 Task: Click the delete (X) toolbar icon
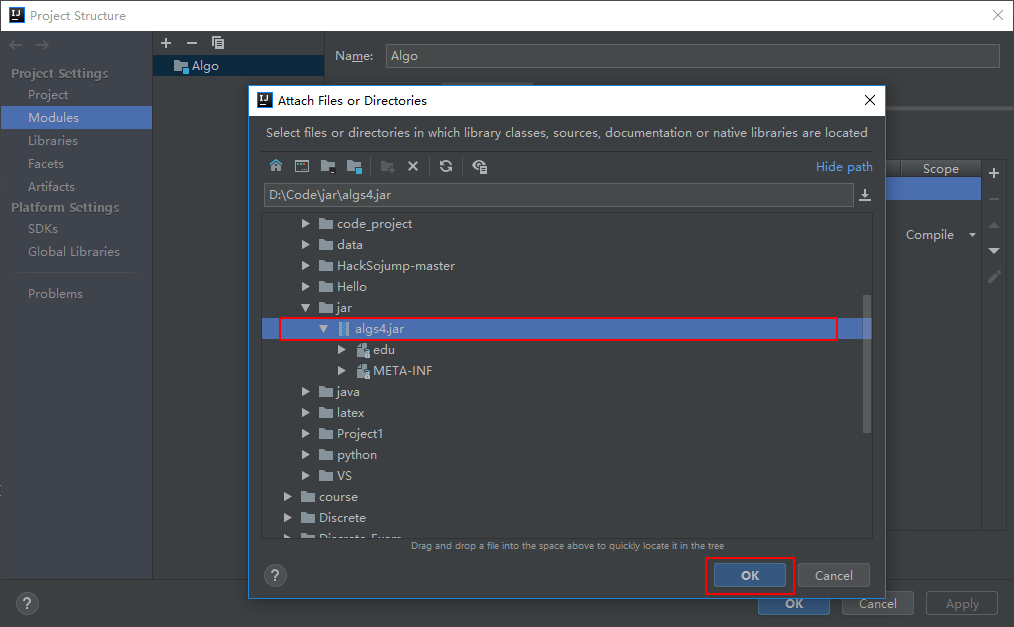(x=412, y=166)
